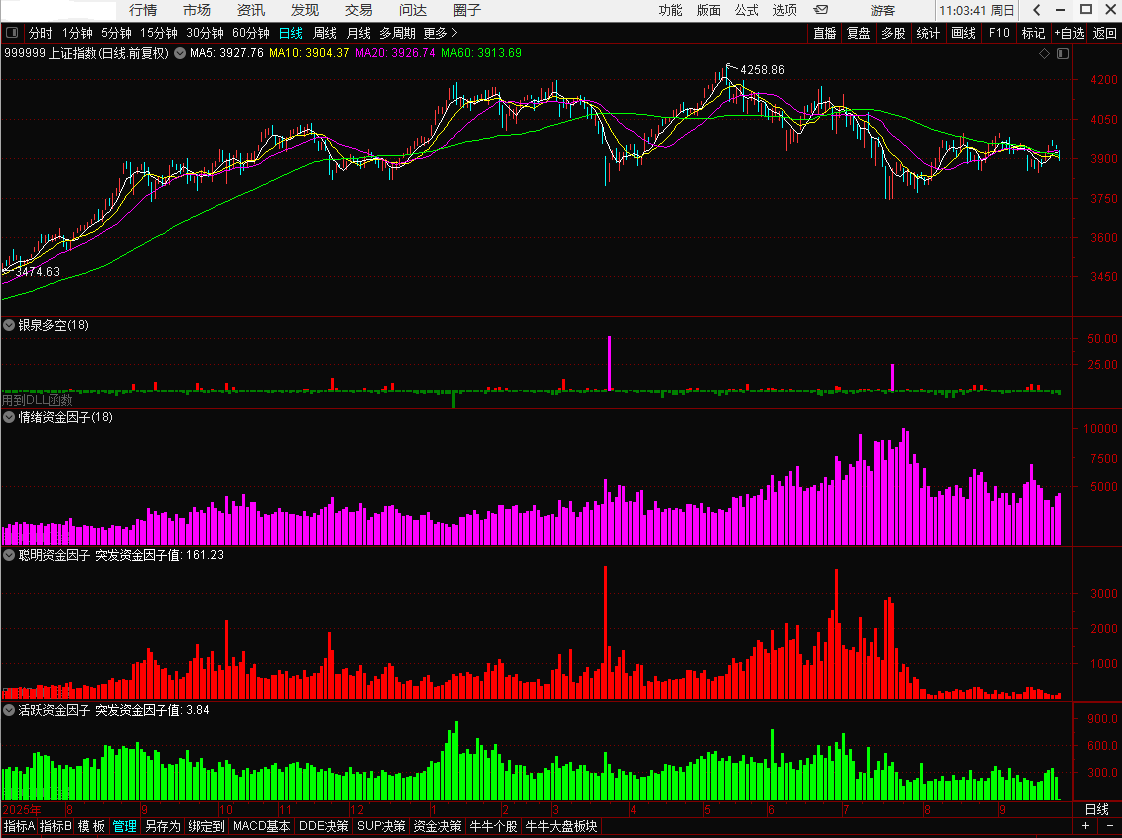Click the back arrow in the title bar
Viewport: 1122px width, 838px height.
point(1037,10)
